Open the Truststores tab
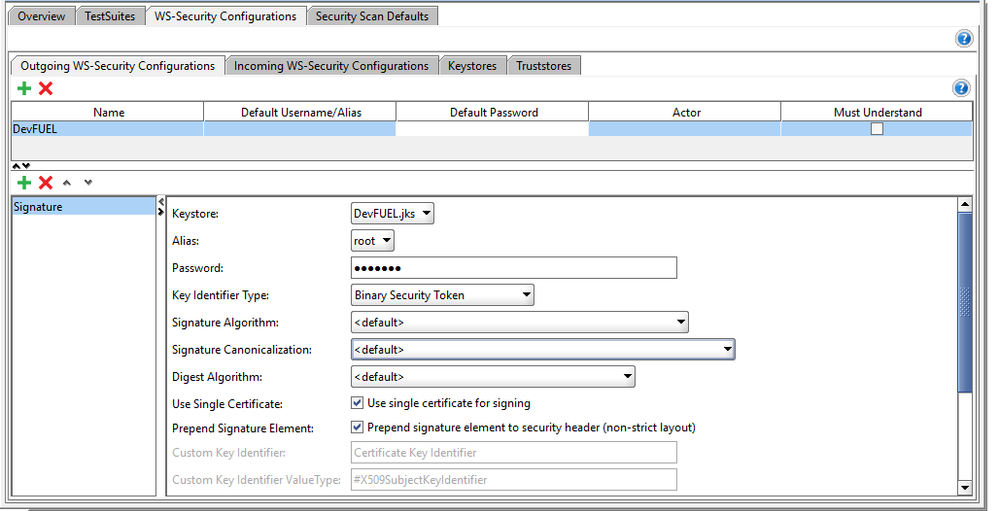 544,66
